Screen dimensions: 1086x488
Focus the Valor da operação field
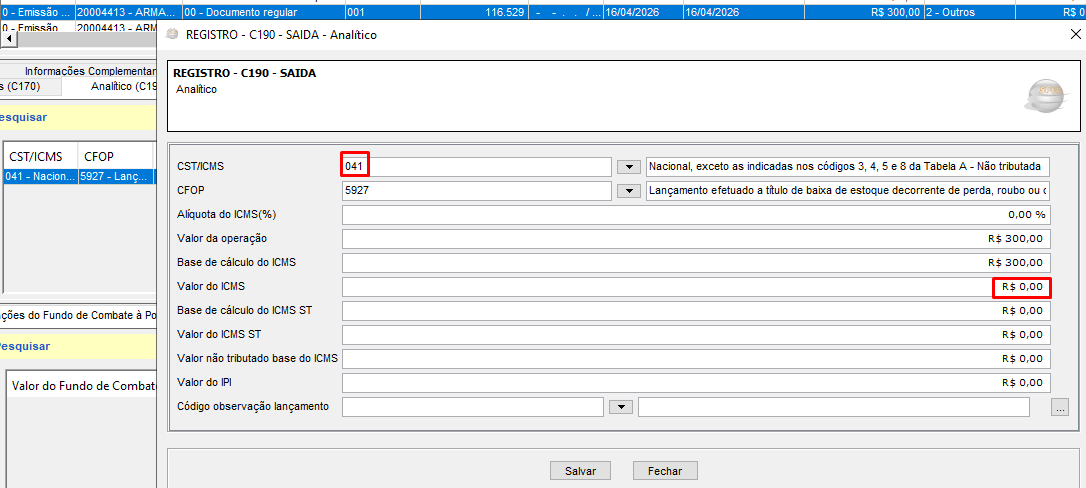point(695,239)
